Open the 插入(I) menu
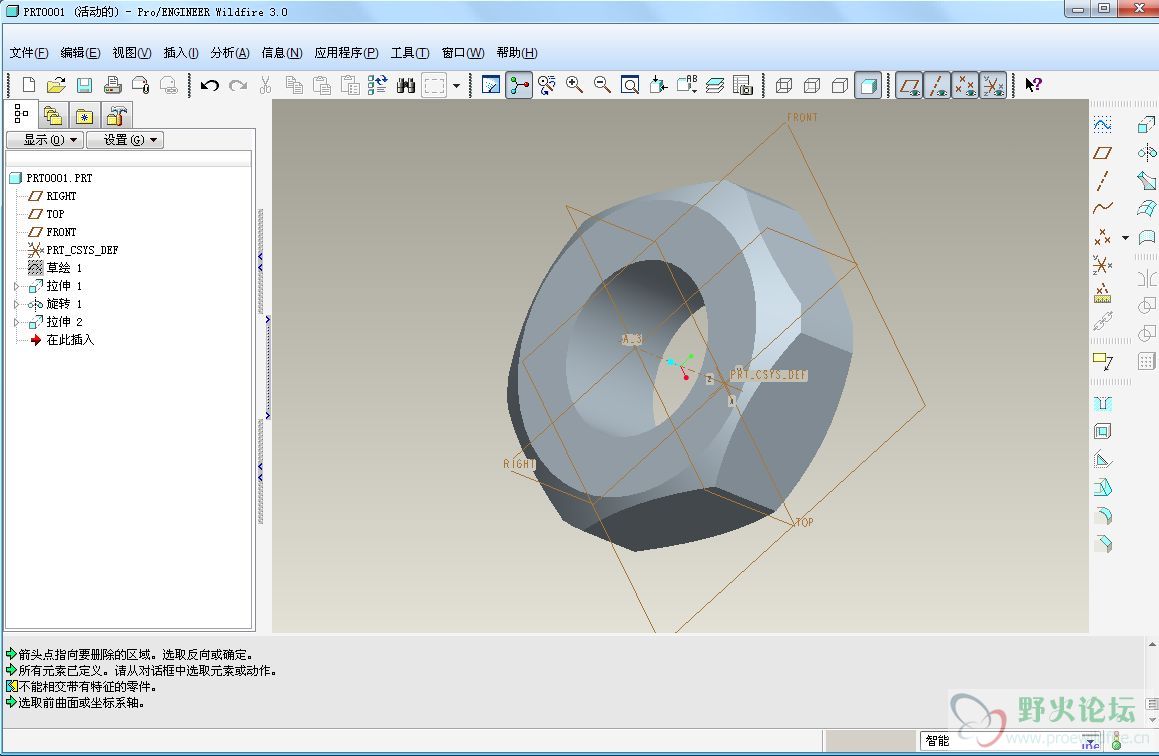Image resolution: width=1159 pixels, height=756 pixels. tap(180, 52)
